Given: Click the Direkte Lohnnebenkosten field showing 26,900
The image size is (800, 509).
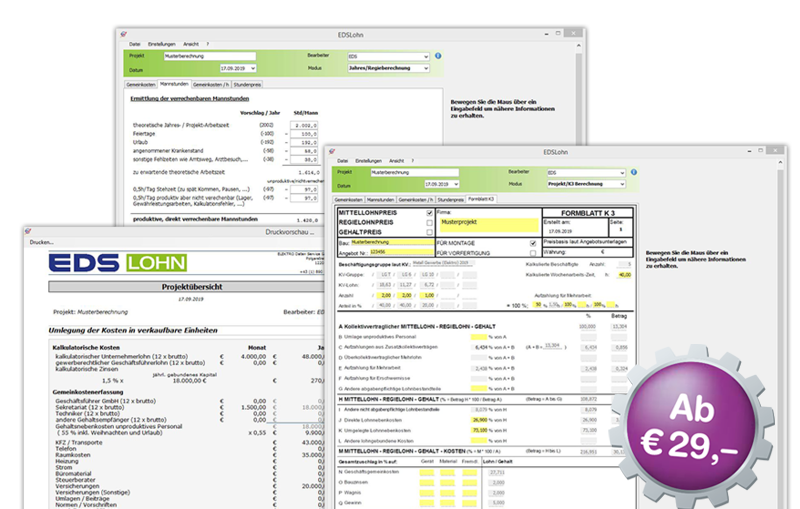Looking at the screenshot, I should click(480, 420).
